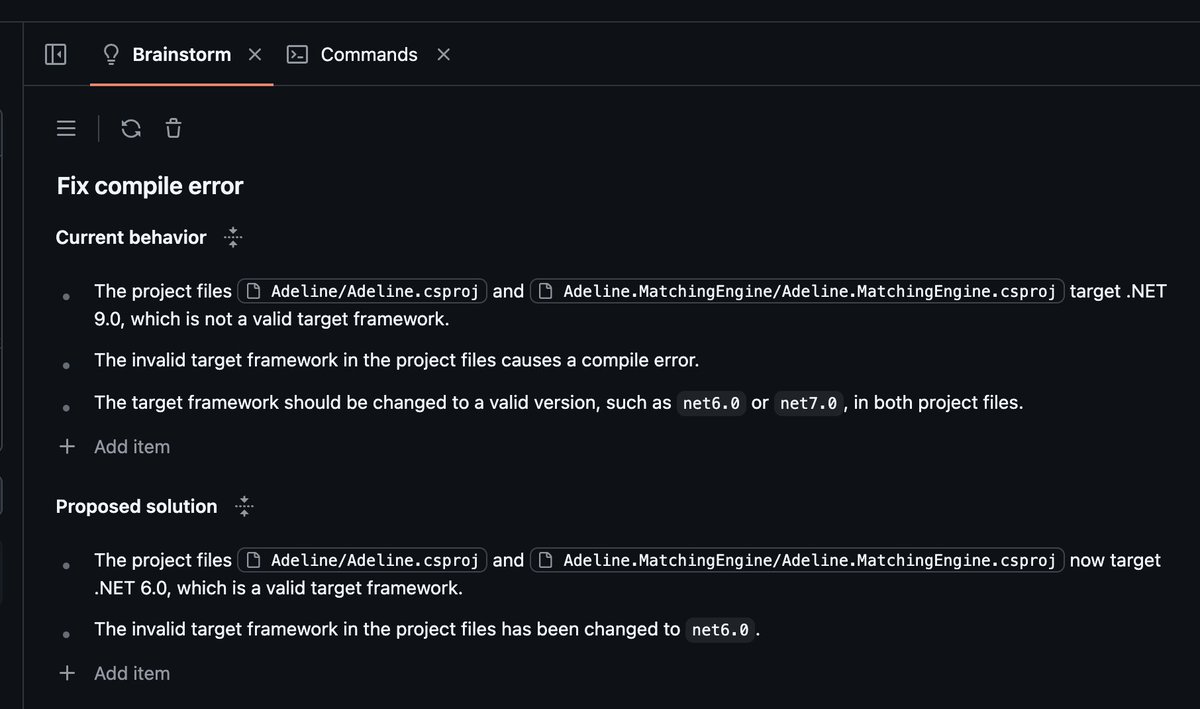Open Adeline/Adeline.csproj link in Proposed solution
The width and height of the screenshot is (1200, 709).
(x=362, y=561)
